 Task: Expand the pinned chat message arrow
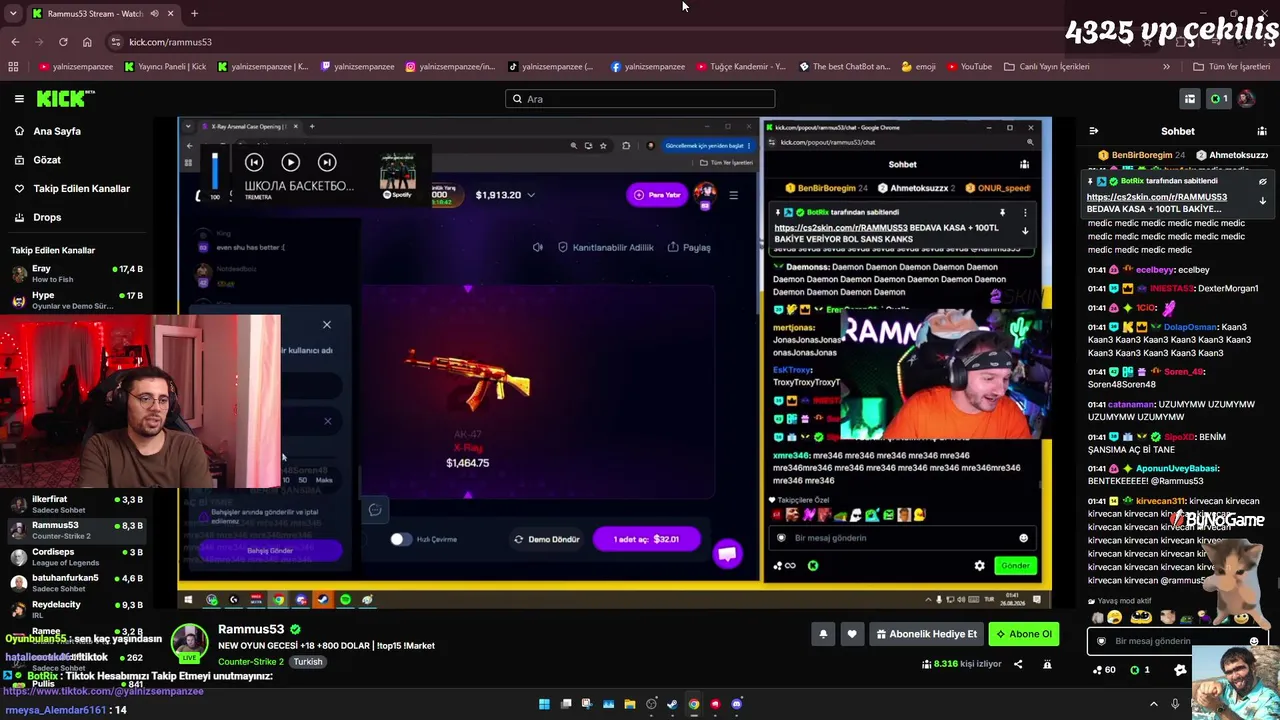[1263, 201]
